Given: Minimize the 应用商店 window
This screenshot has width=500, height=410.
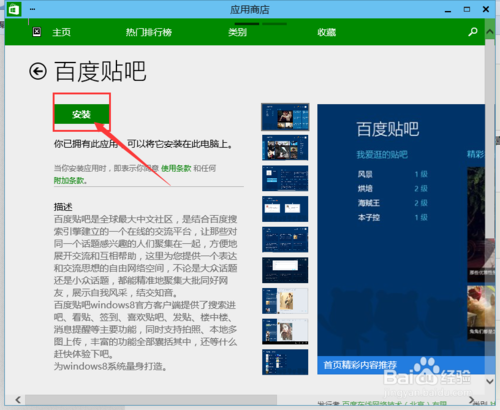Looking at the screenshot, I should tap(448, 10).
